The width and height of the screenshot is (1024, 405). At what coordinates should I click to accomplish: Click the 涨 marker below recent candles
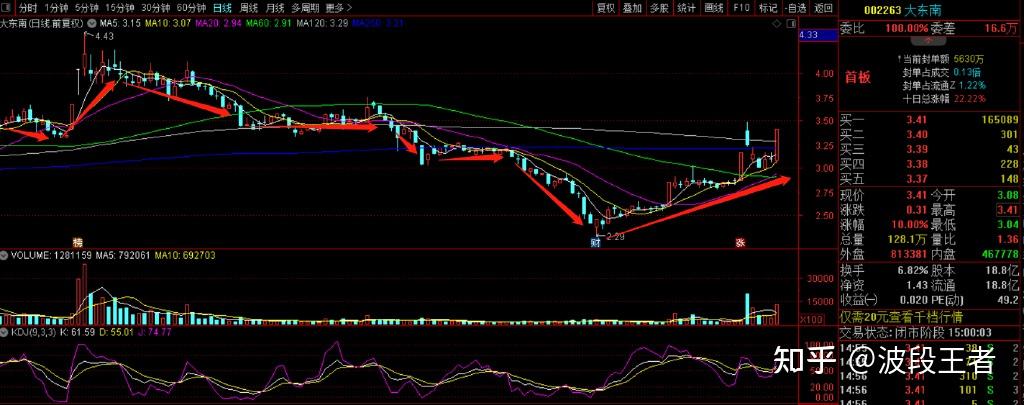coord(741,242)
